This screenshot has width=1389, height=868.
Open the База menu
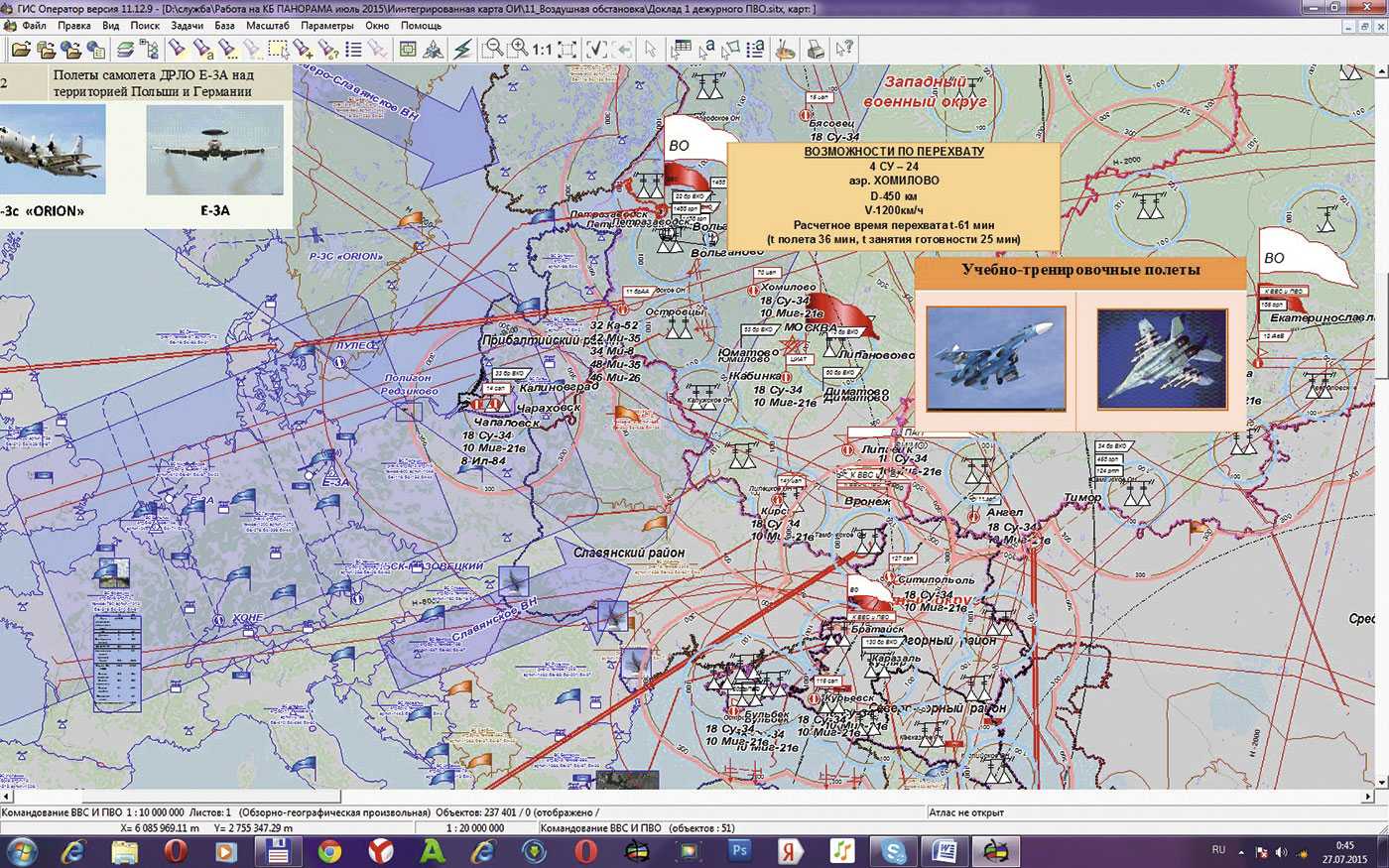[224, 26]
